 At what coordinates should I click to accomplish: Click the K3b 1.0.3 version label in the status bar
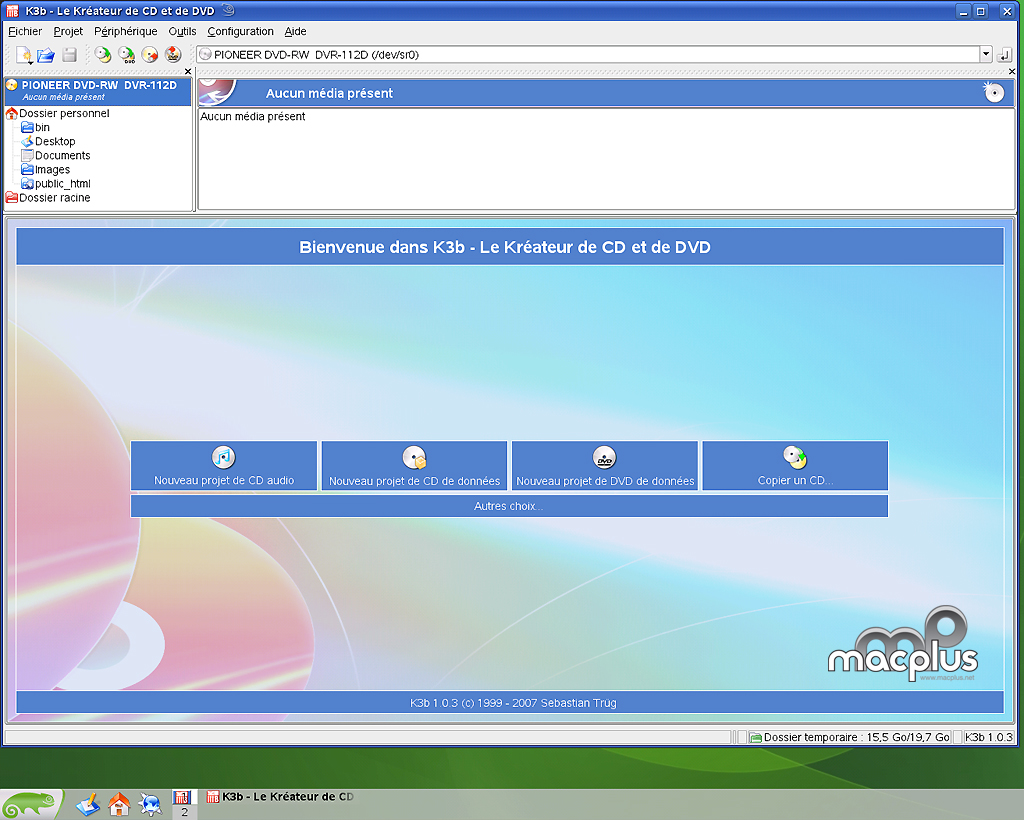click(x=989, y=737)
